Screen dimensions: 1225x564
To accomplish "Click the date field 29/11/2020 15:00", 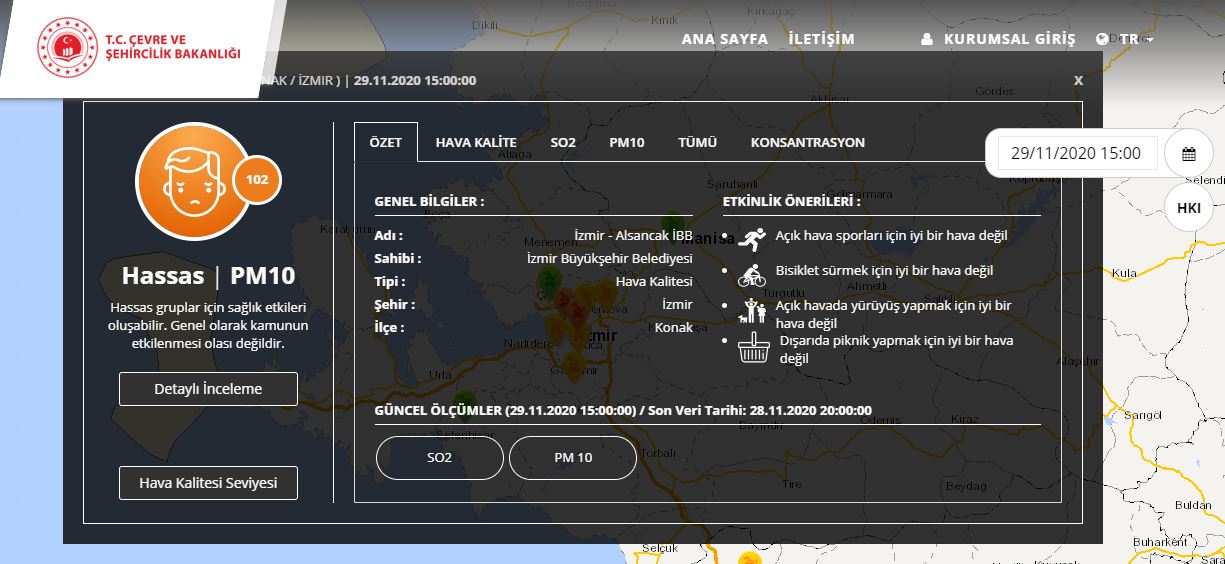I will point(1077,153).
